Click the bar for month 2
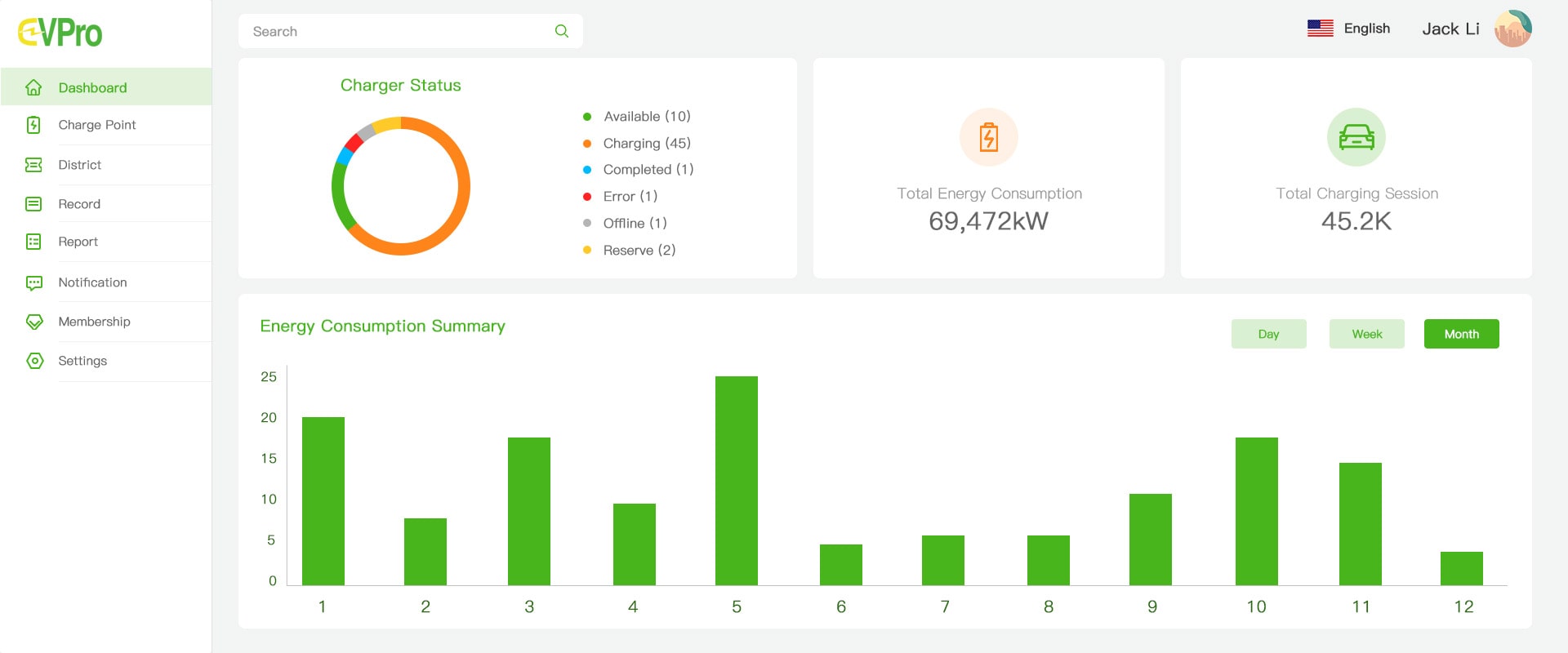The image size is (1568, 653). pyautogui.click(x=425, y=552)
